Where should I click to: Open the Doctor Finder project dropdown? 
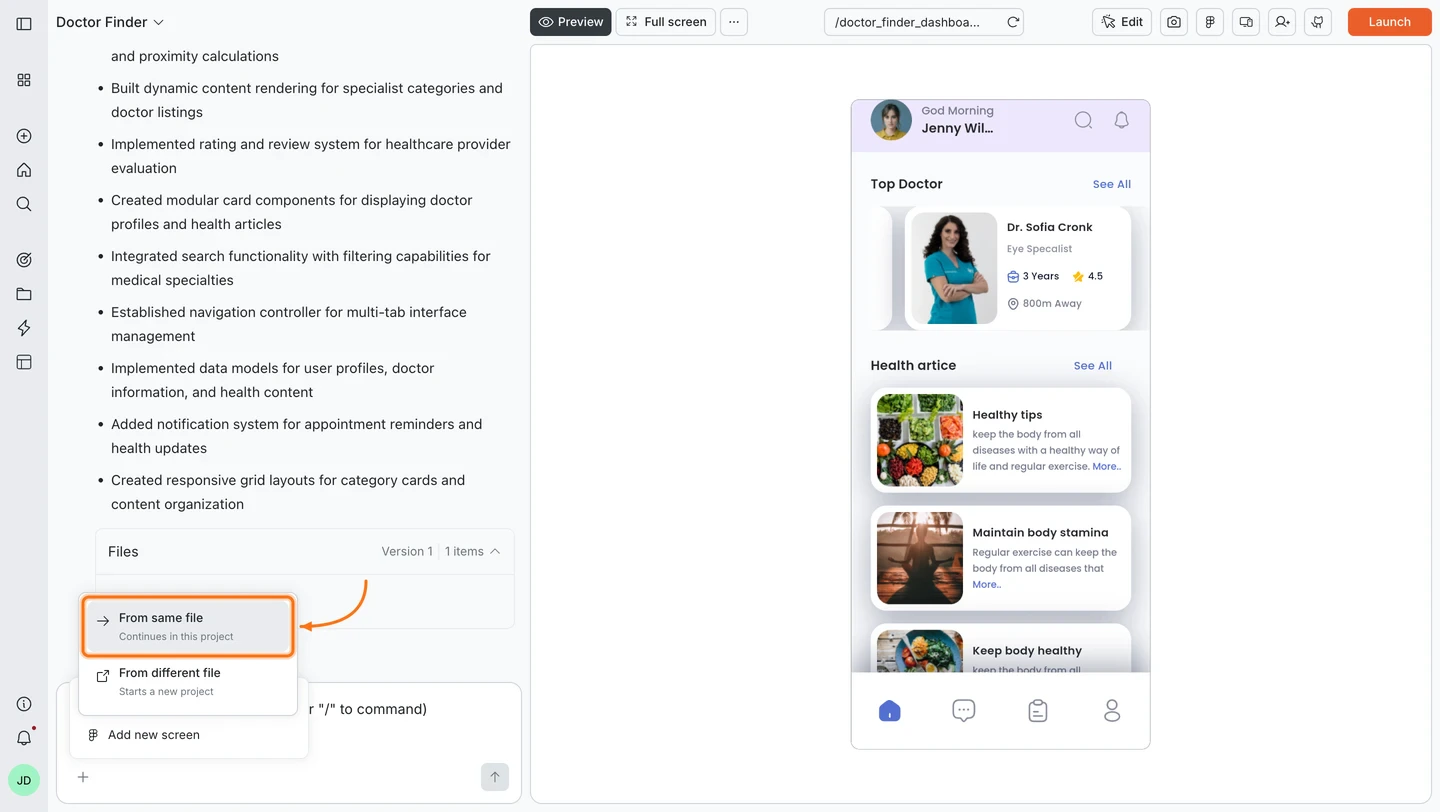(x=110, y=22)
